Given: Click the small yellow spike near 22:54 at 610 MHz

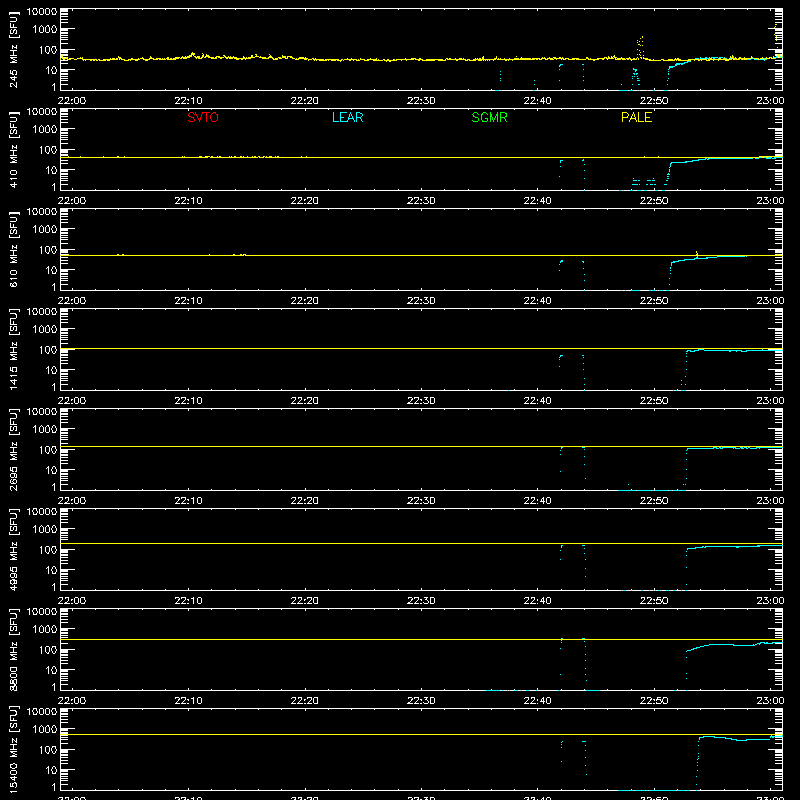Looking at the screenshot, I should point(697,254).
